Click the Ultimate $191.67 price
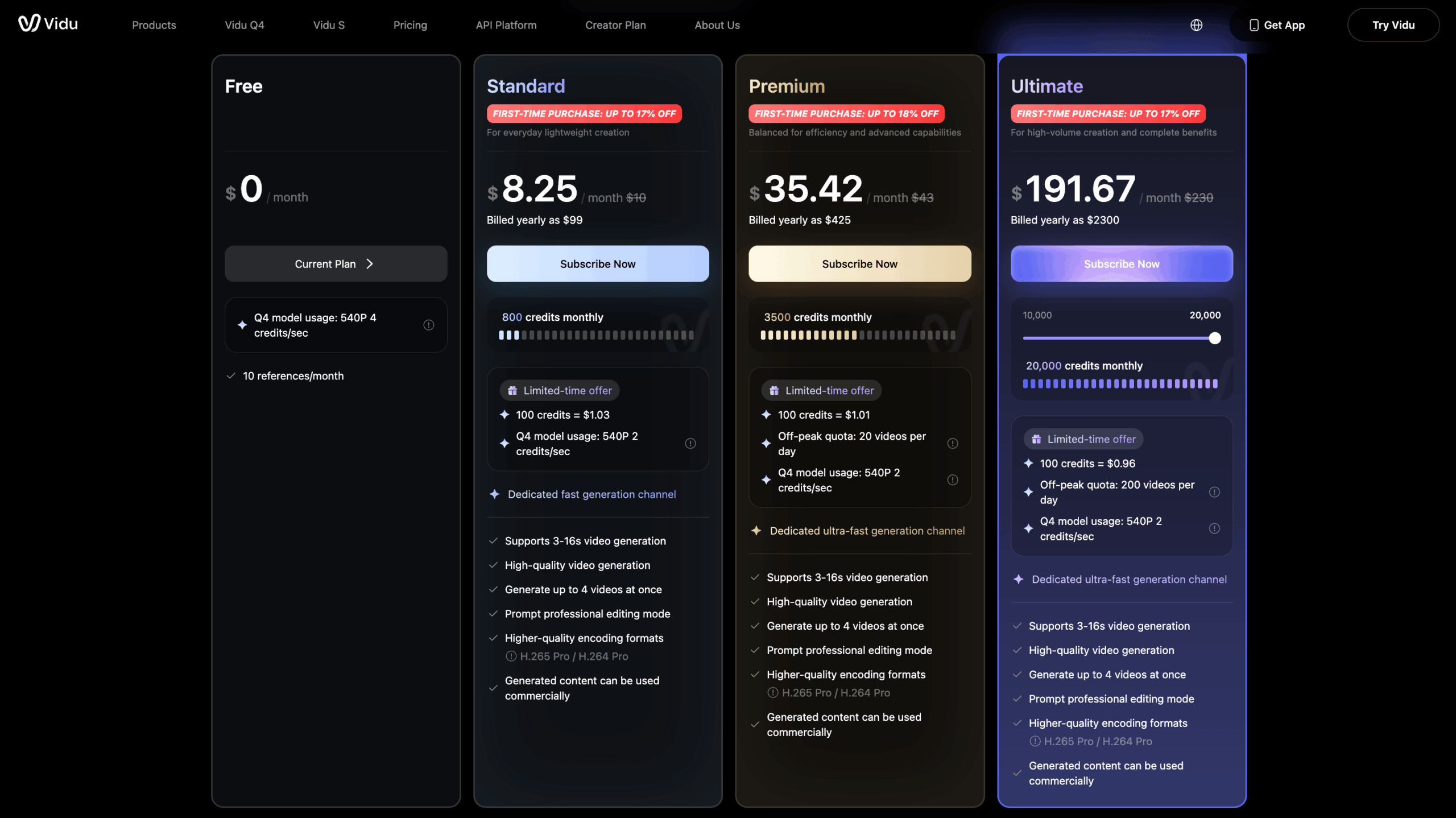The width and height of the screenshot is (1456, 818). pyautogui.click(x=1073, y=189)
